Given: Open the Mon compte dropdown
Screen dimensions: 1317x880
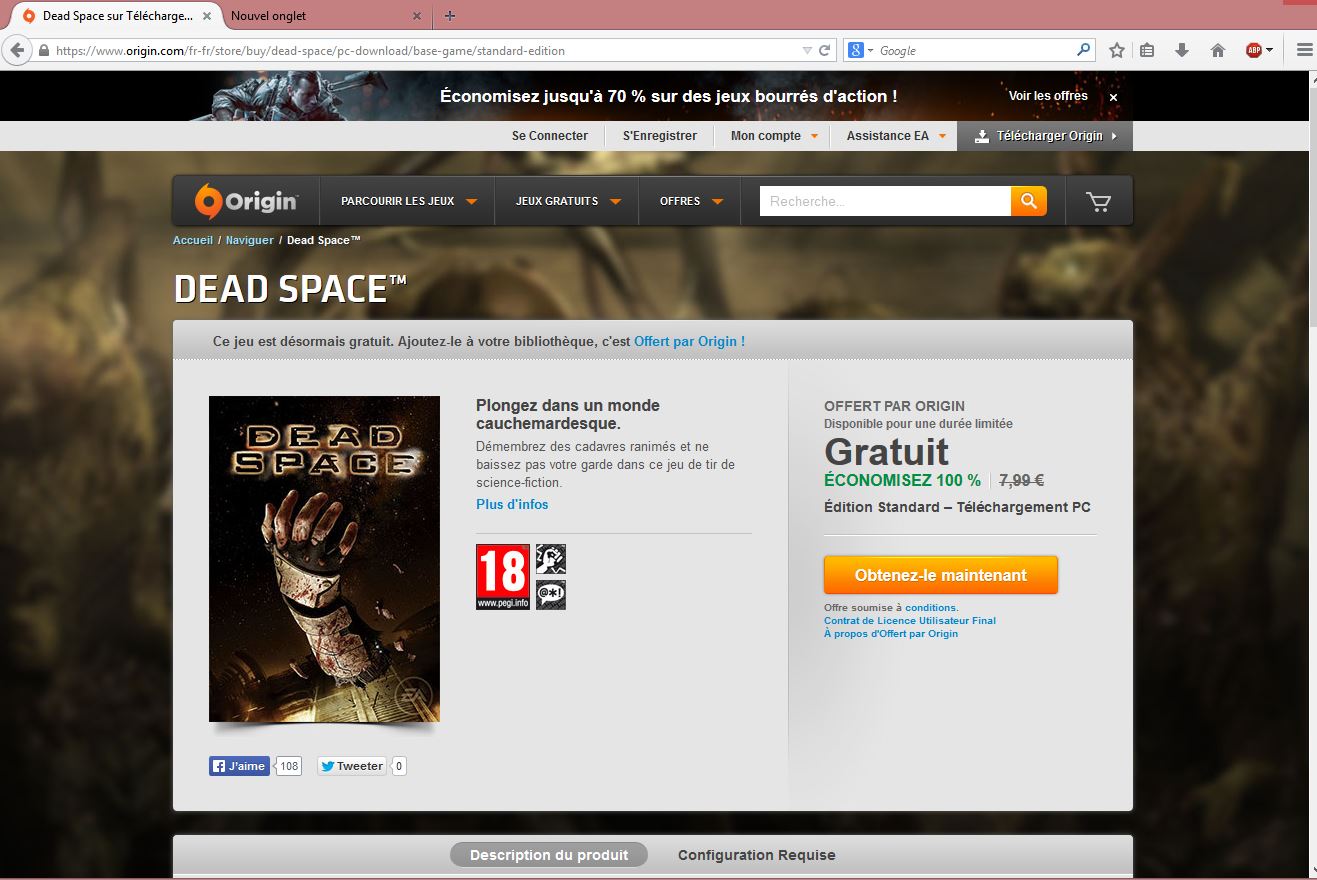Looking at the screenshot, I should point(774,136).
